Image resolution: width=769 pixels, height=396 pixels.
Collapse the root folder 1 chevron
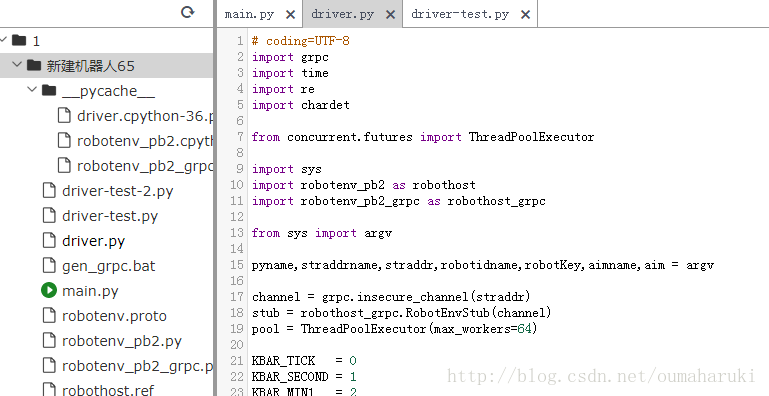tap(3, 39)
